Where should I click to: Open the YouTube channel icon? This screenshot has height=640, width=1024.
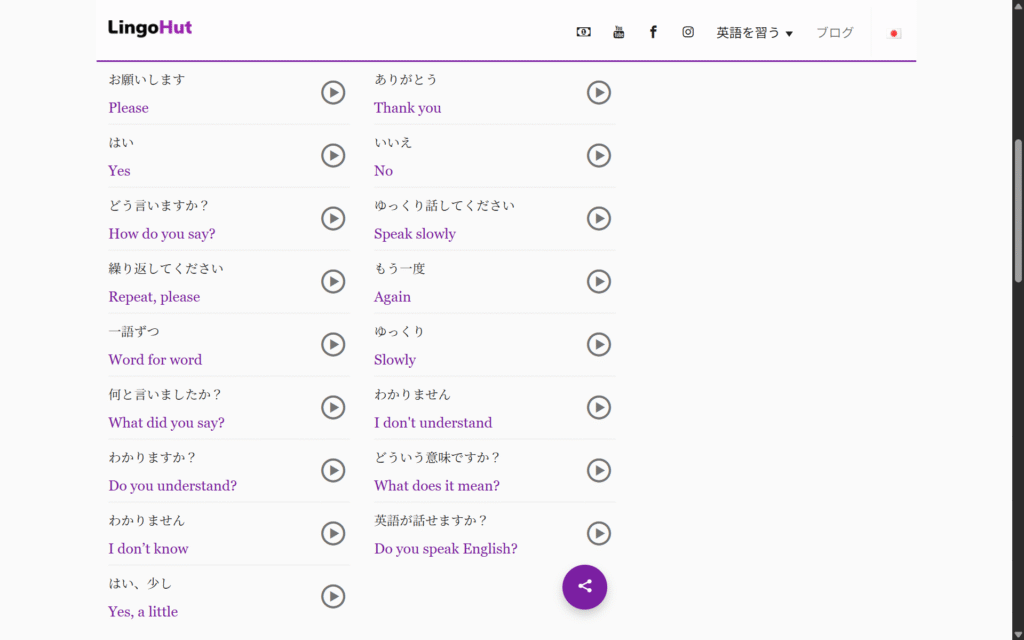[x=618, y=32]
